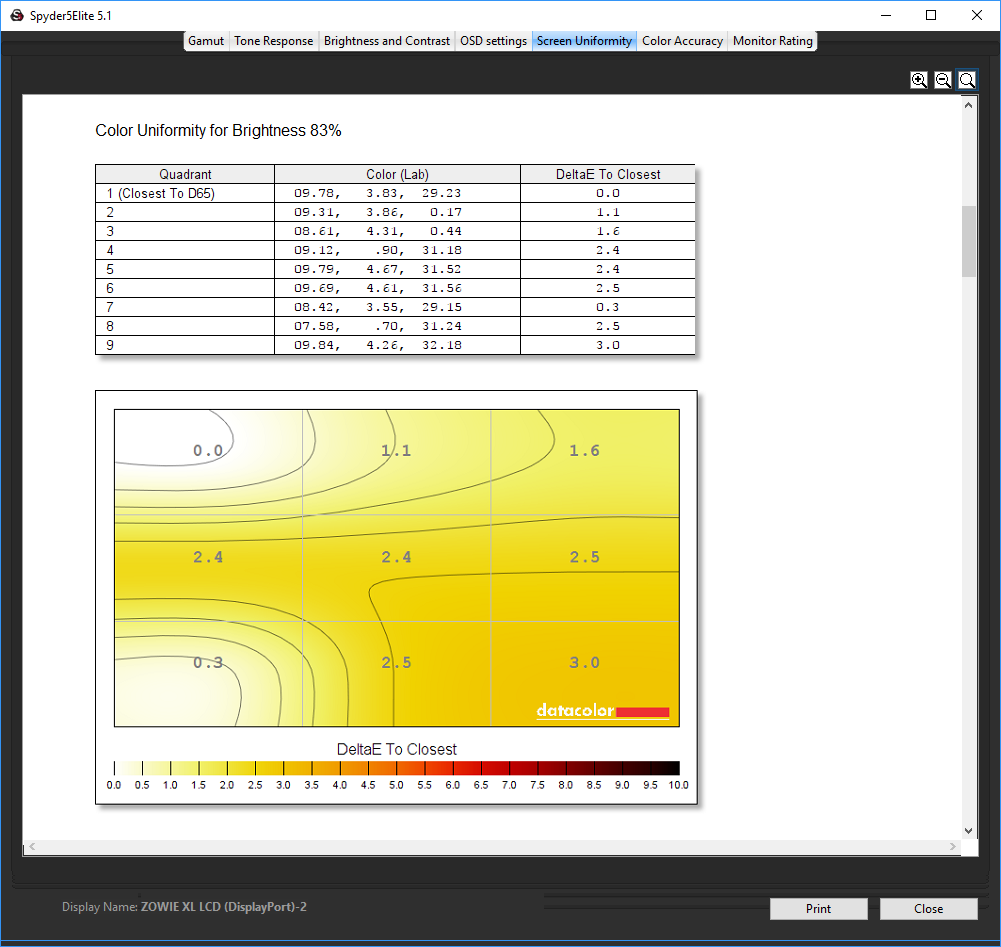Viewport: 1001px width, 947px height.
Task: Maximize the Spyder5Elite window
Action: point(931,15)
